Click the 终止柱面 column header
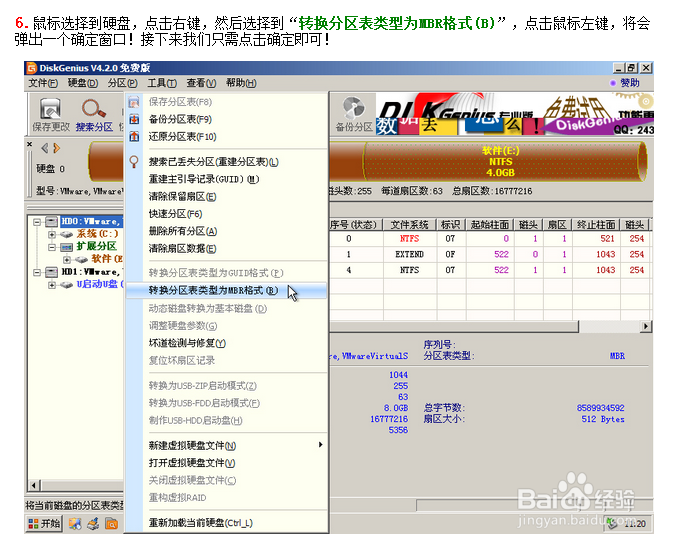The image size is (675, 544). click(596, 225)
